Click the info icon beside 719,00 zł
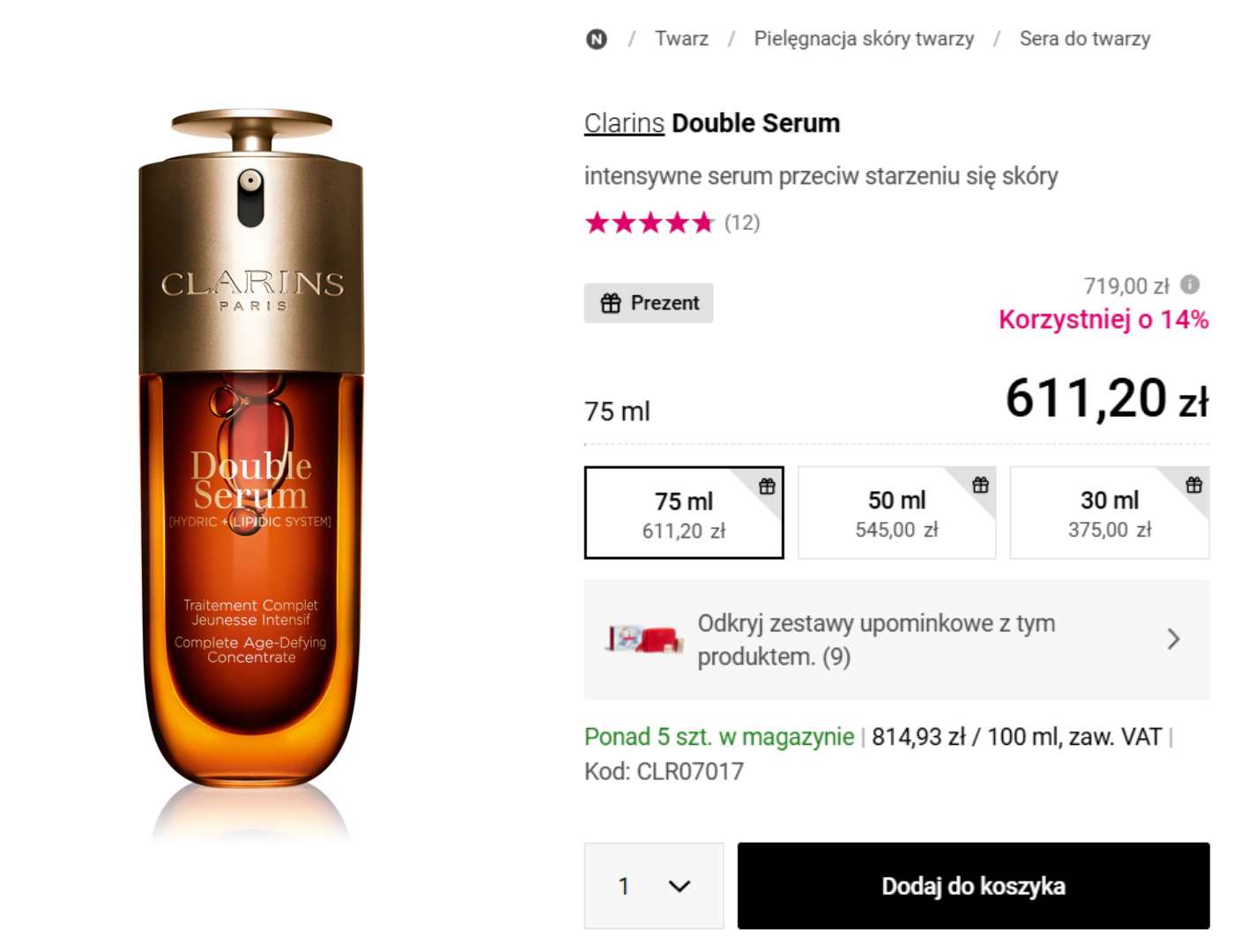1248x952 pixels. click(1190, 285)
